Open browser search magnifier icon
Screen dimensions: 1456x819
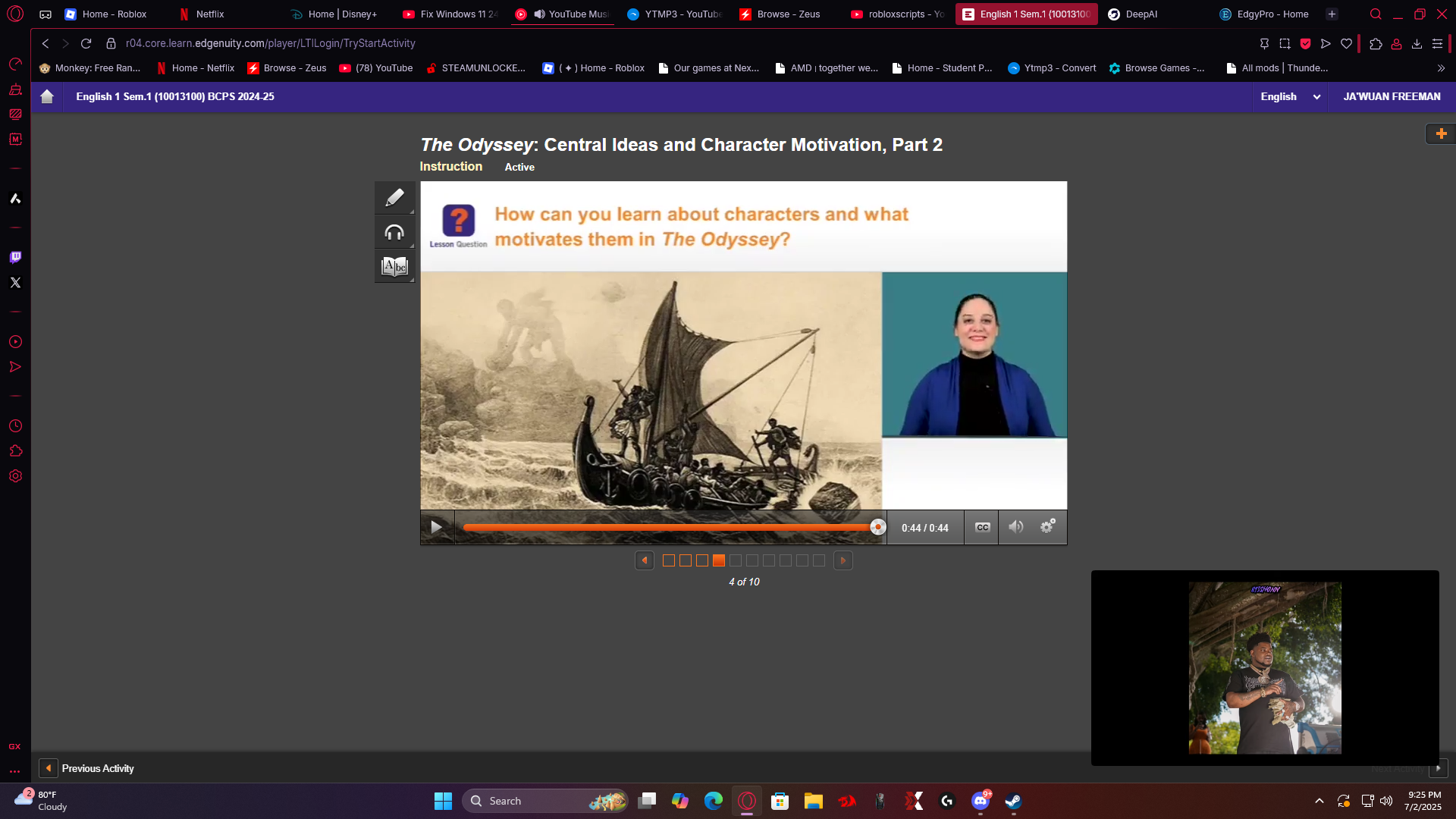point(1376,14)
